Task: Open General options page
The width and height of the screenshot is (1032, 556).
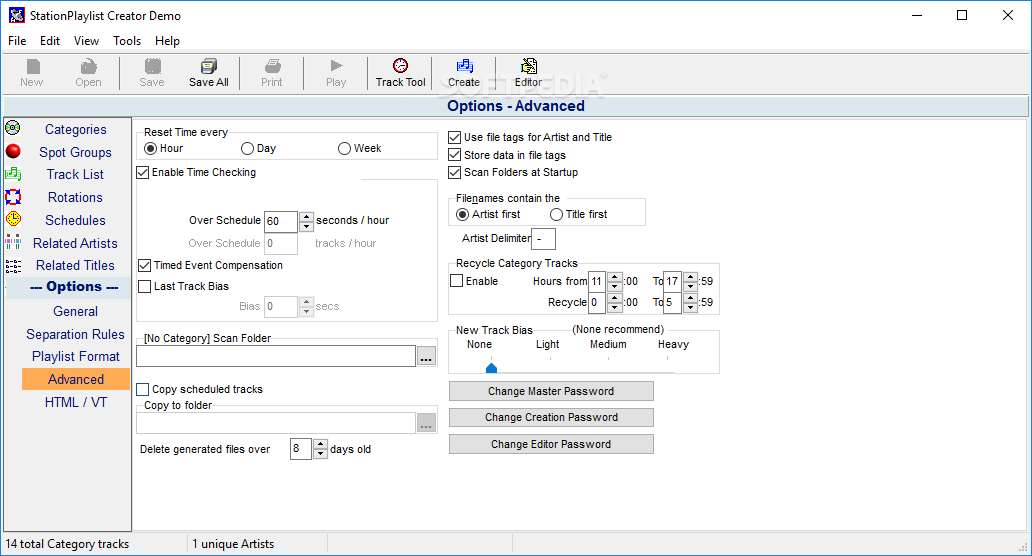Action: click(x=76, y=311)
